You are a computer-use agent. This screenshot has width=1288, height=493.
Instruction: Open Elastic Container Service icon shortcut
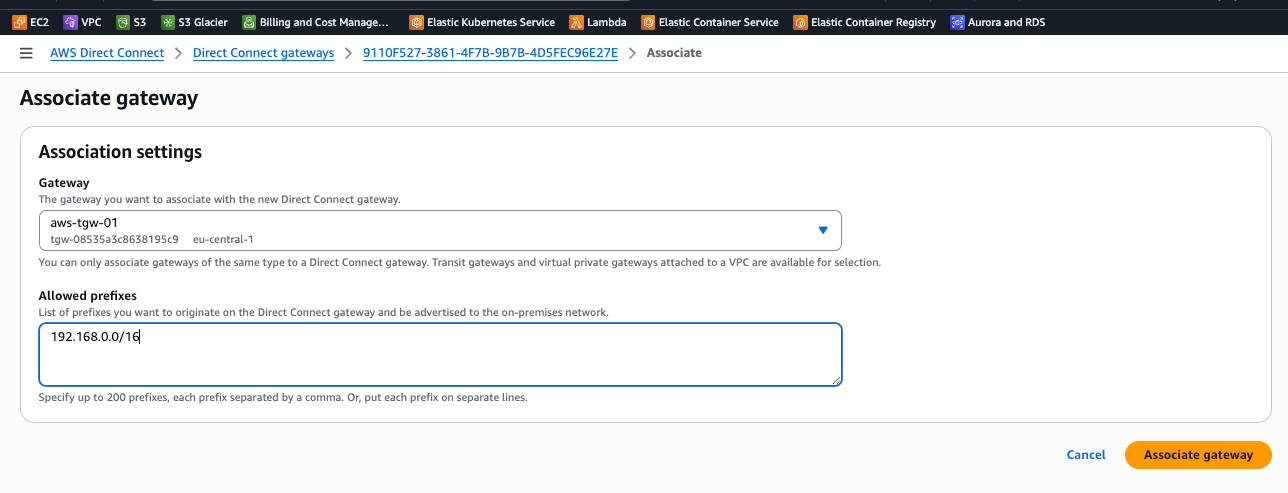point(648,22)
